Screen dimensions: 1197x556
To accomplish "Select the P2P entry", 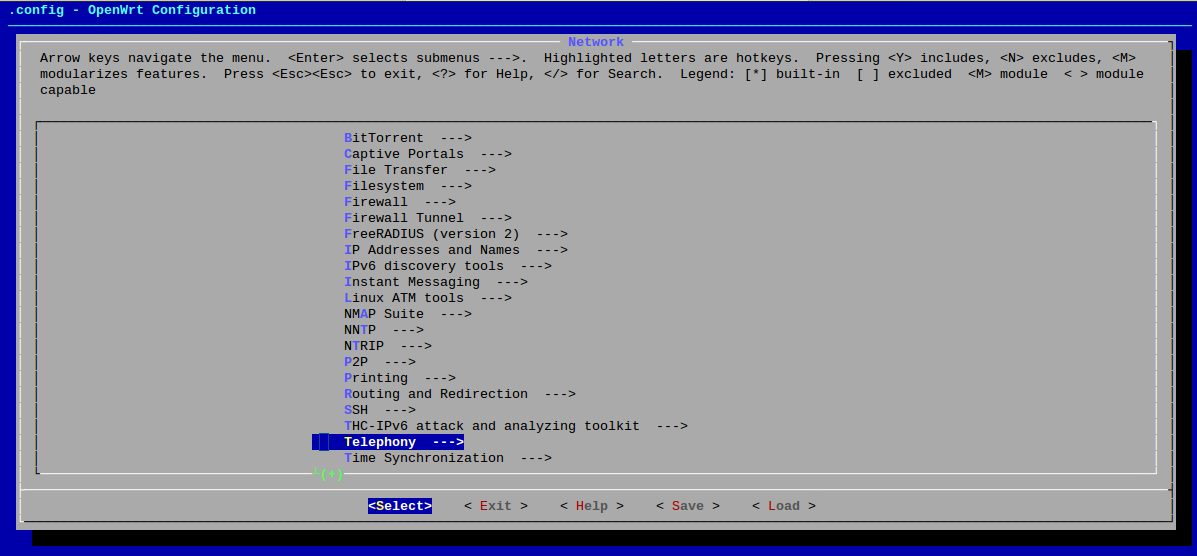I will point(380,363).
